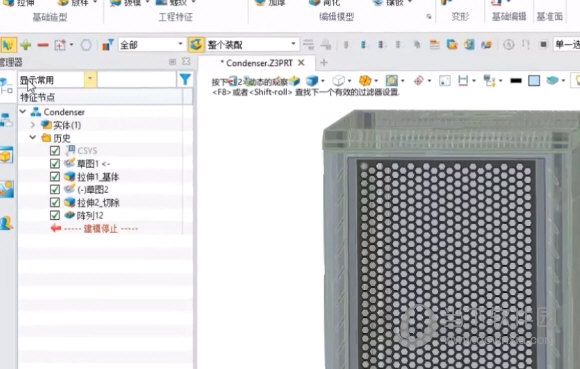This screenshot has width=580, height=369.
Task: Float the manager panel using dock icon
Action: 172,62
